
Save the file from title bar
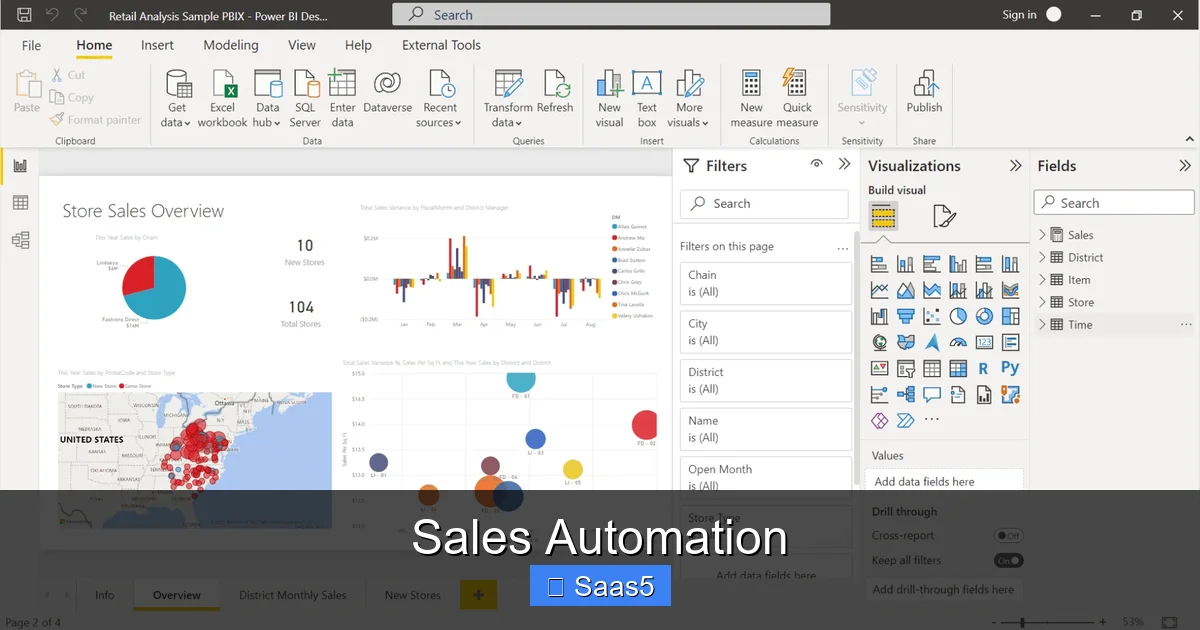(x=24, y=15)
